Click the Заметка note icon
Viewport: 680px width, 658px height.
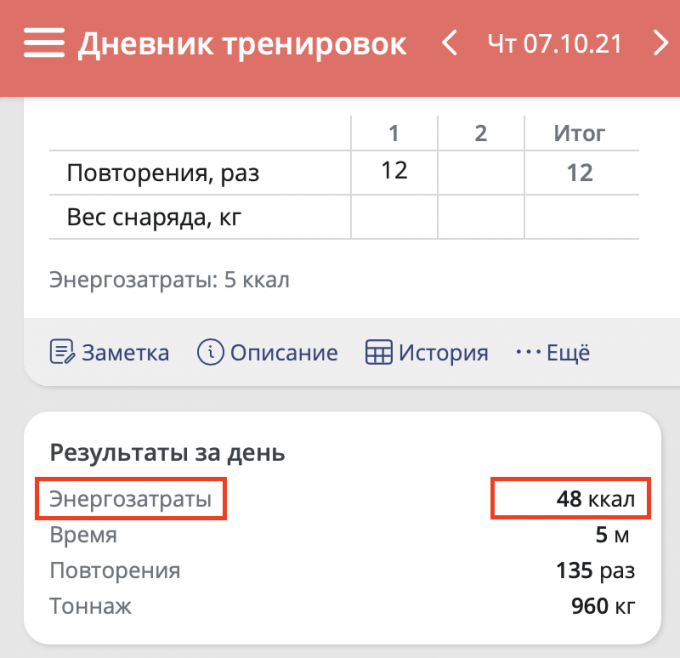(62, 353)
